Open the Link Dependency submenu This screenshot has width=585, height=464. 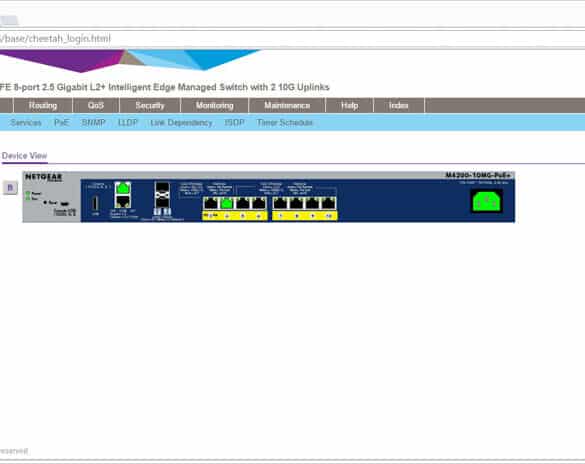(x=181, y=123)
